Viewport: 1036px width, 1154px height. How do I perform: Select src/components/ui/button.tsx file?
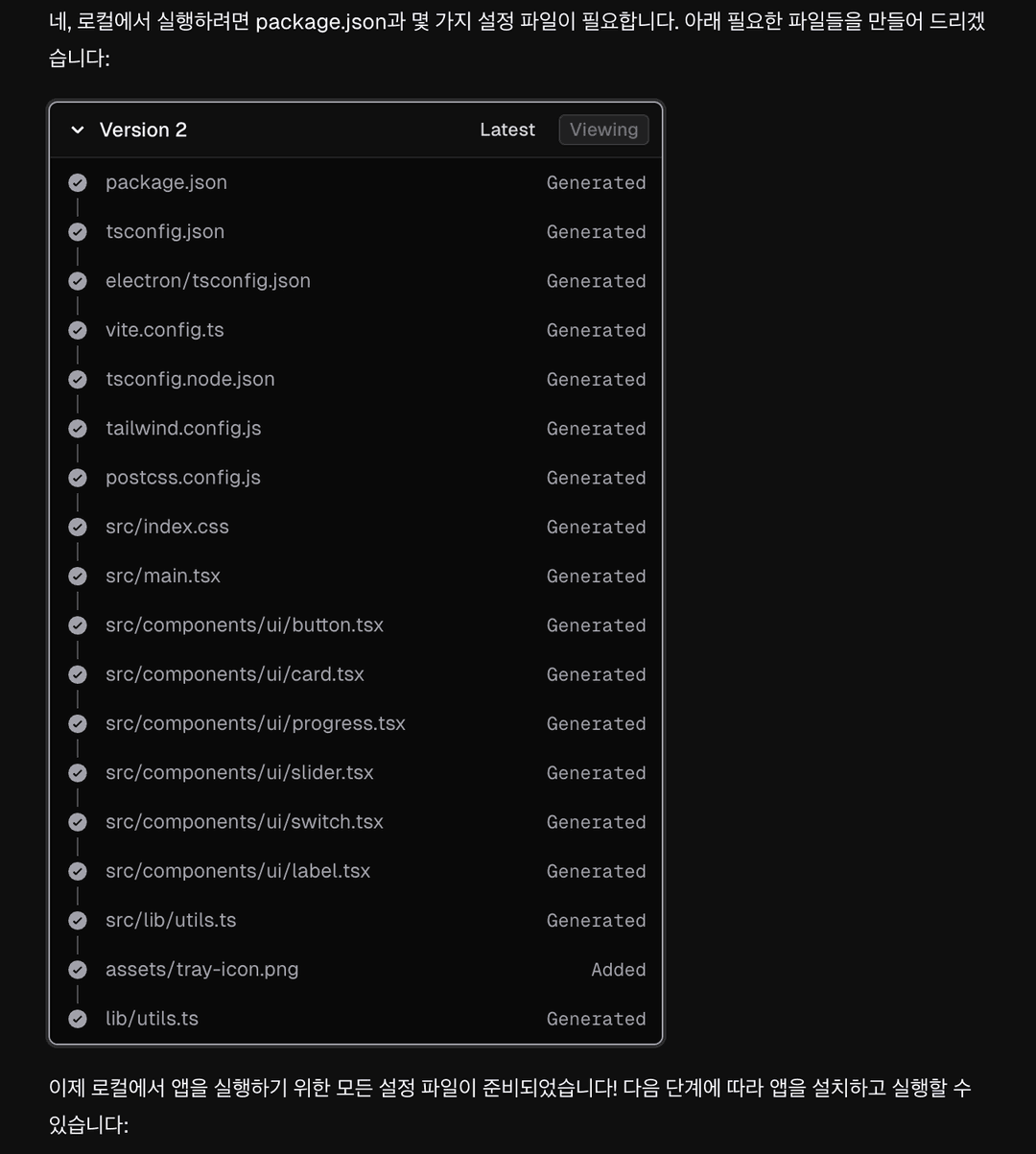coord(245,625)
